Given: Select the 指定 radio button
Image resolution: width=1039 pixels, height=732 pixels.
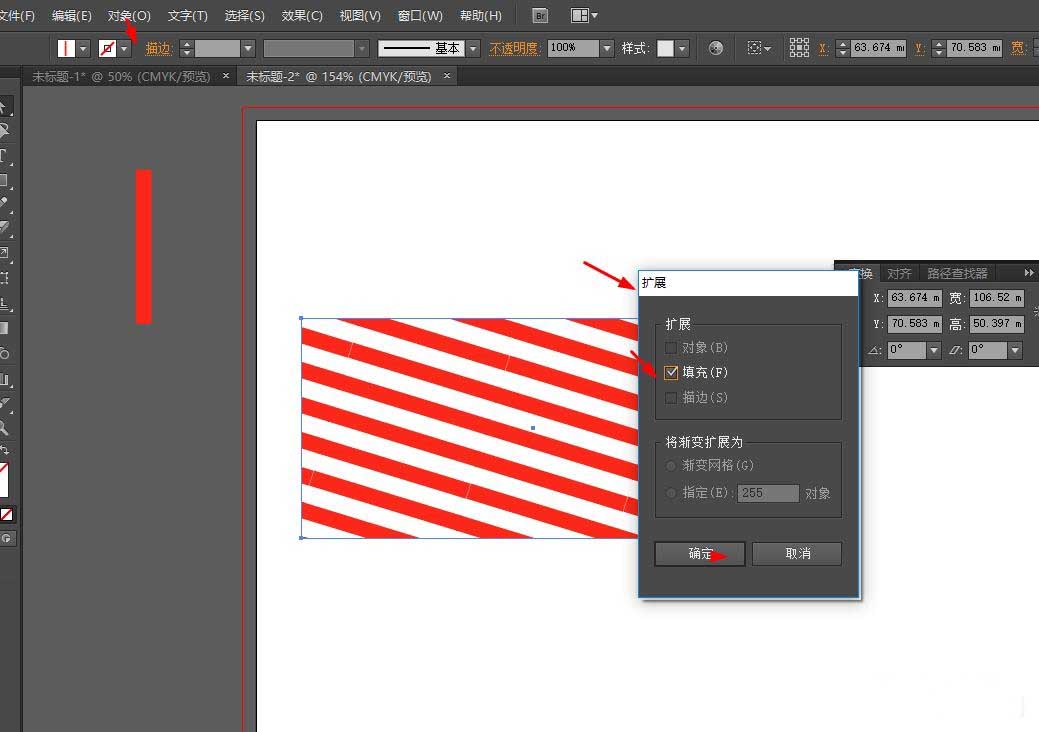Looking at the screenshot, I should pos(670,492).
